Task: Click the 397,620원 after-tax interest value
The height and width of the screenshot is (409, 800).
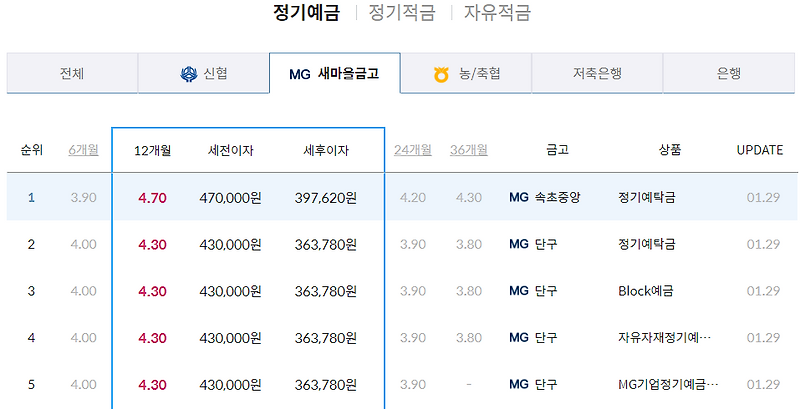Action: (326, 197)
